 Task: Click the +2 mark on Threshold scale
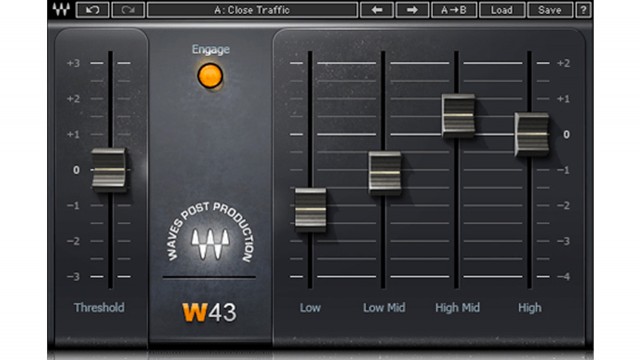(x=73, y=99)
